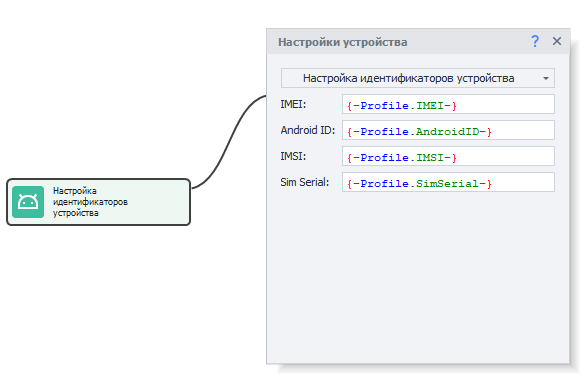Click the IMEI input field
The image size is (584, 388).
(x=448, y=104)
